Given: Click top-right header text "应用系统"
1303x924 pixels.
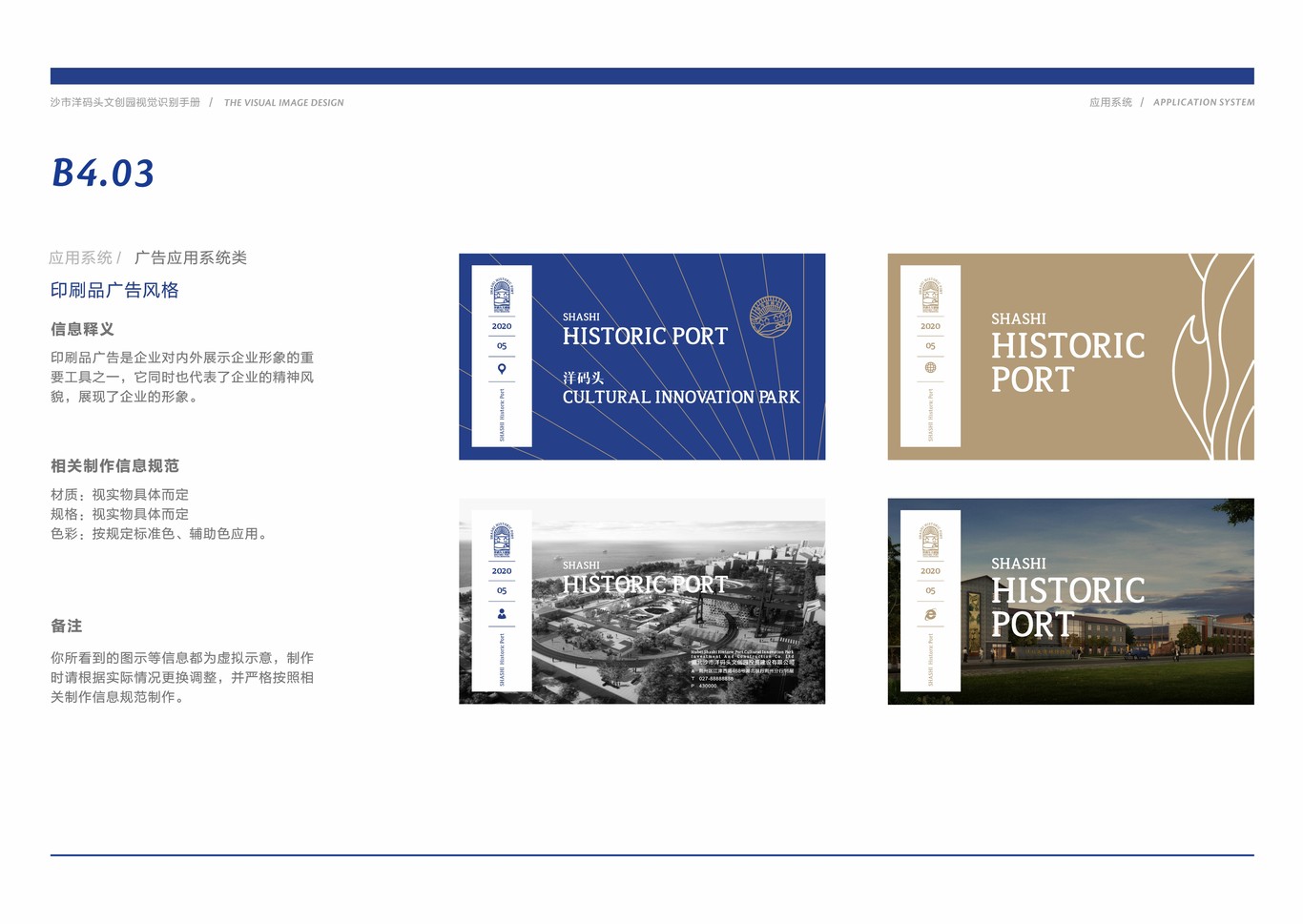Looking at the screenshot, I should 1110,102.
